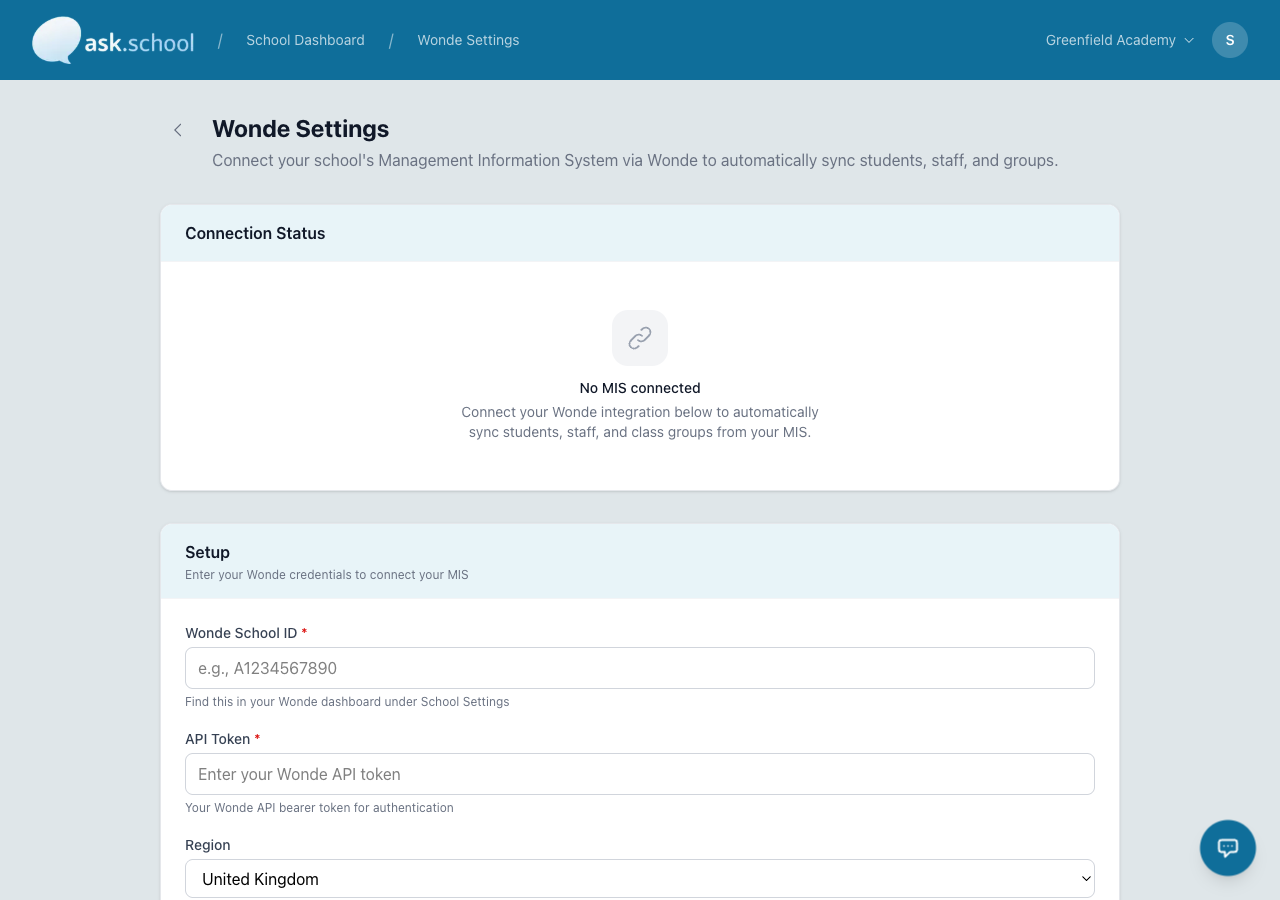This screenshot has height=900, width=1280.
Task: Open the Region dropdown showing United Kingdom
Action: click(640, 879)
